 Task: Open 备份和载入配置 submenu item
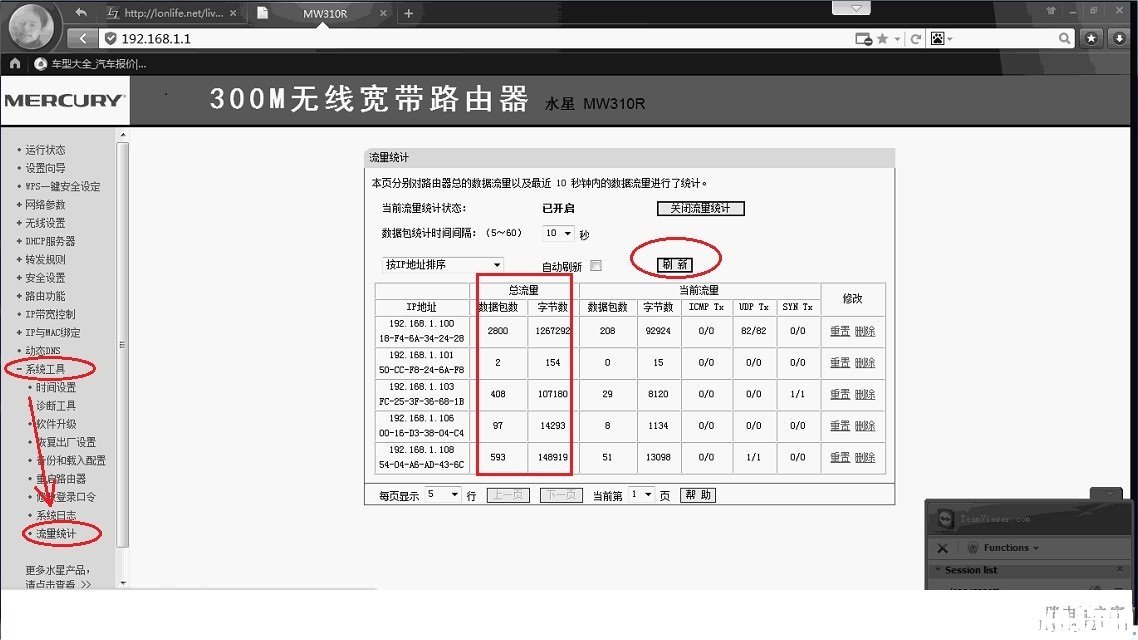tap(70, 461)
